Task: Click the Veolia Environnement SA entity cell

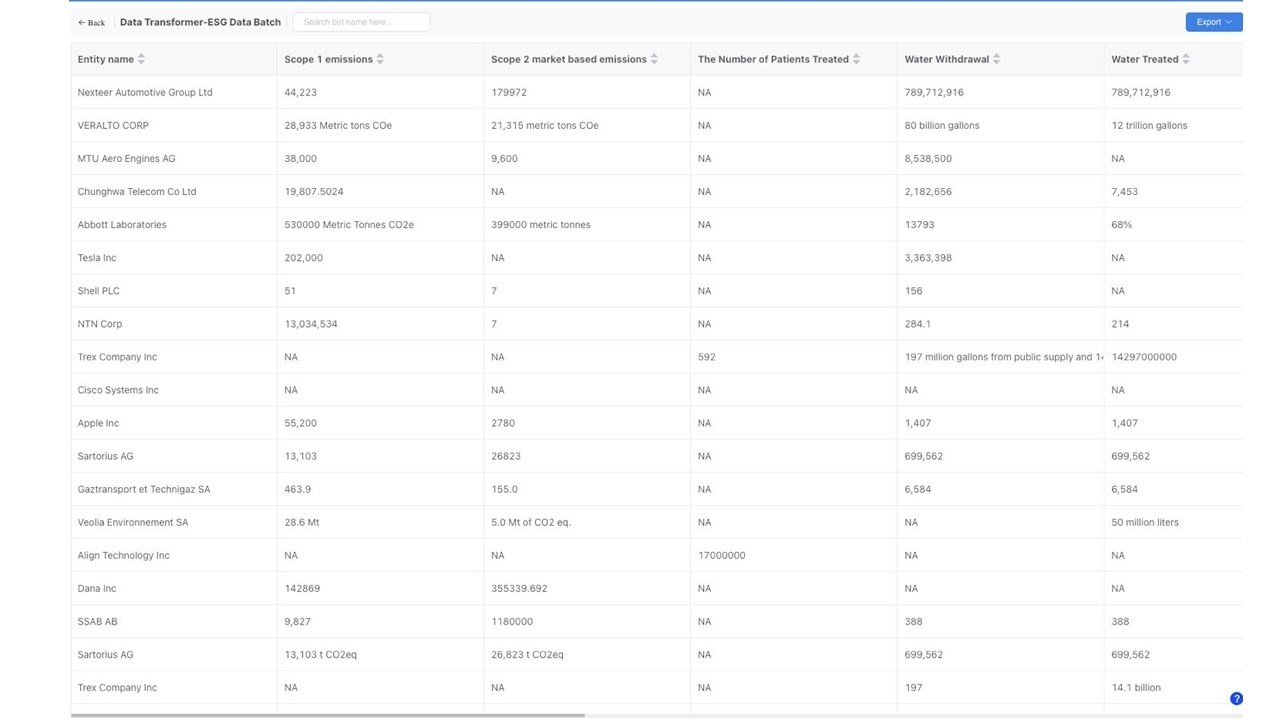Action: (174, 522)
